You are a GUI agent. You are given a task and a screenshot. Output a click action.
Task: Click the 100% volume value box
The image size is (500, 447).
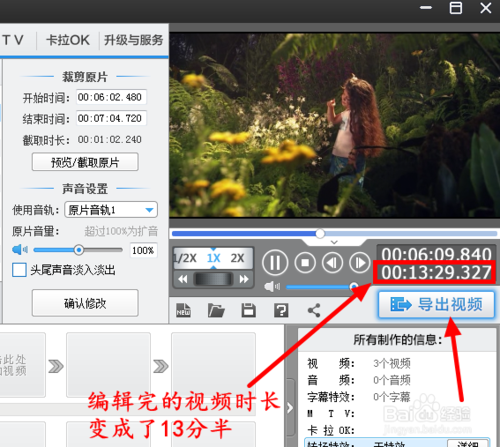coord(143,250)
